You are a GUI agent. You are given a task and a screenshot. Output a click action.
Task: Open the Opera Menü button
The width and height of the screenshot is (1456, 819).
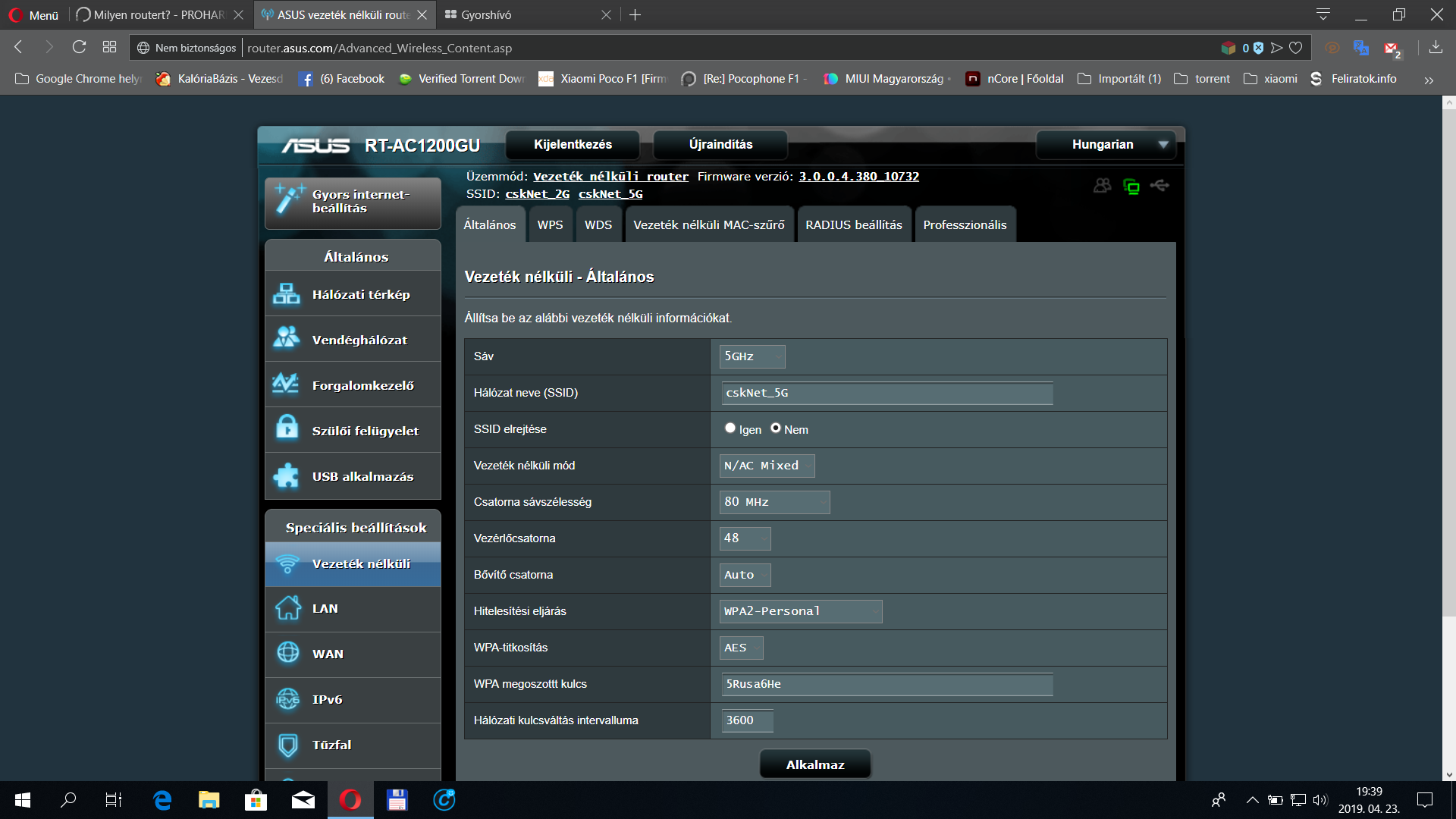[x=33, y=14]
